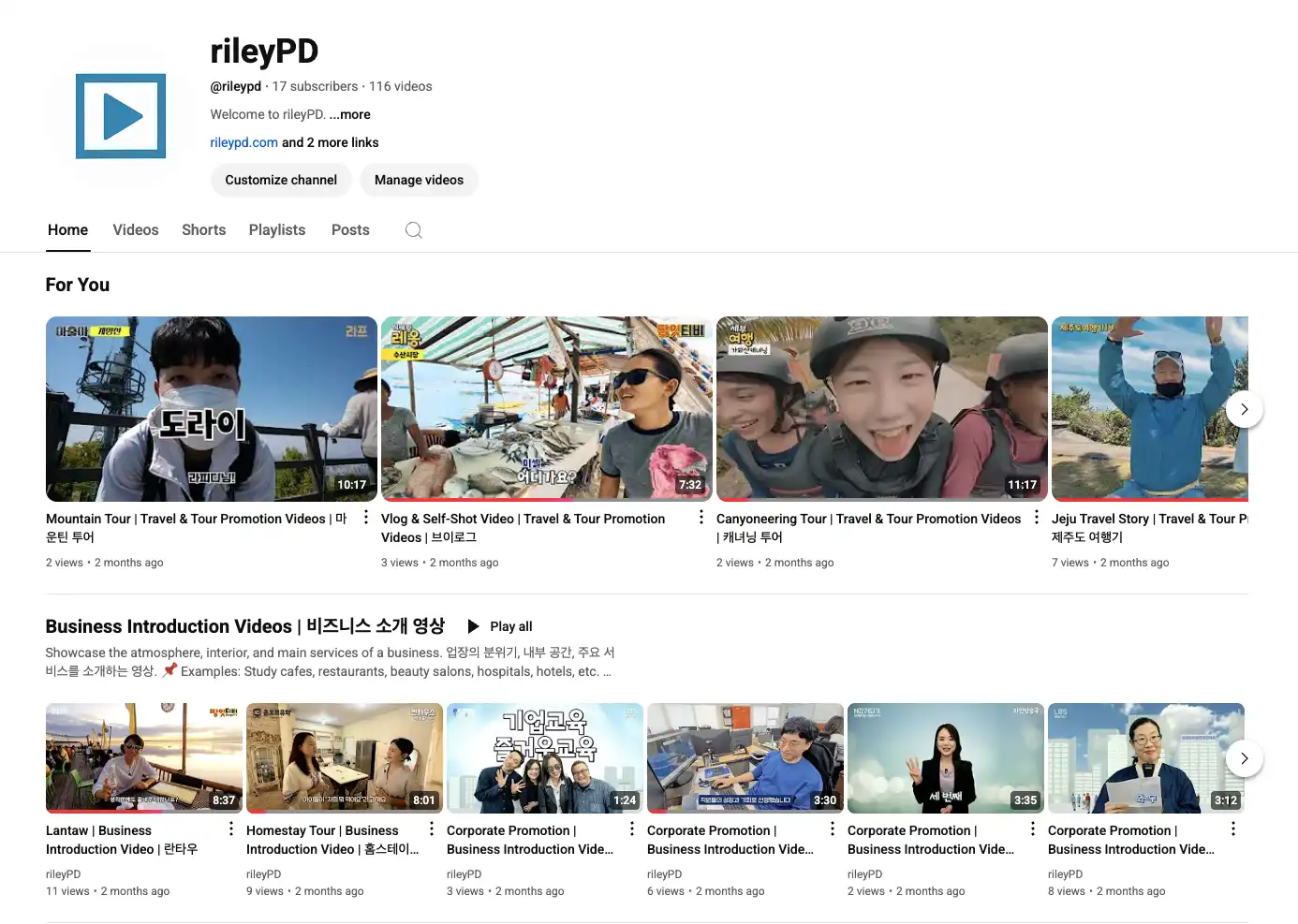The height and width of the screenshot is (924, 1298).
Task: Open the Playlists tab
Action: [x=277, y=230]
